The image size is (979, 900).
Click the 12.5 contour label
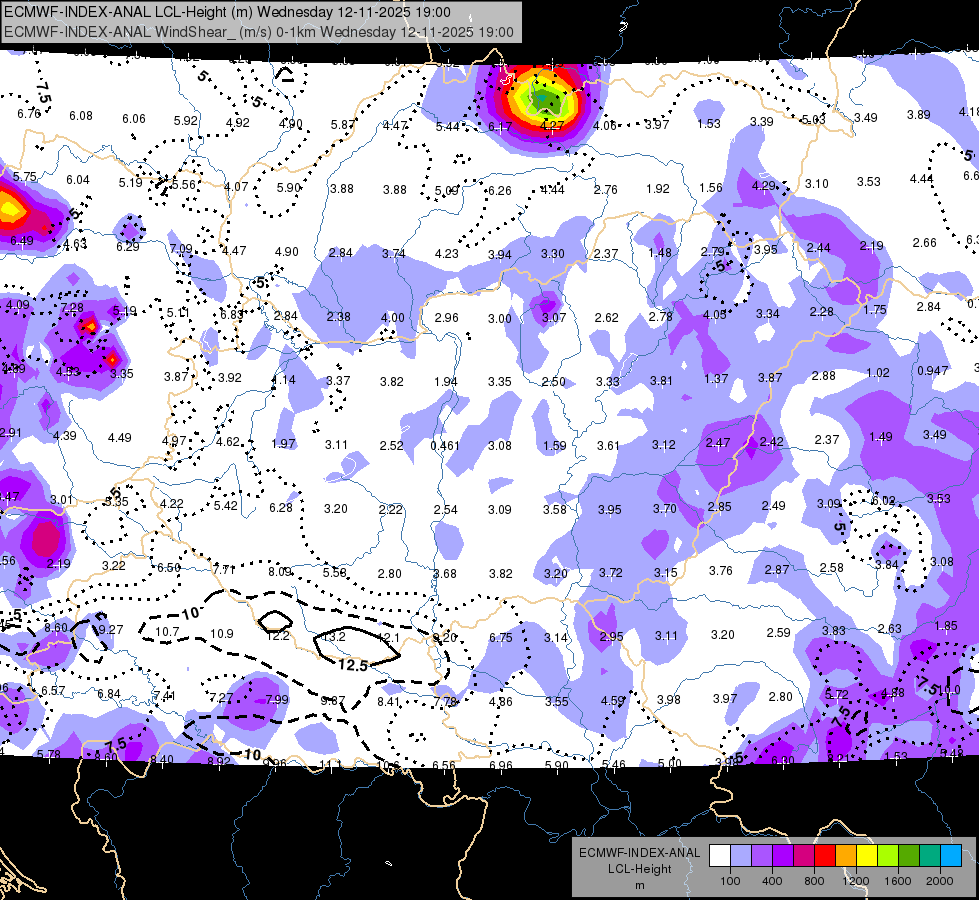[x=353, y=665]
